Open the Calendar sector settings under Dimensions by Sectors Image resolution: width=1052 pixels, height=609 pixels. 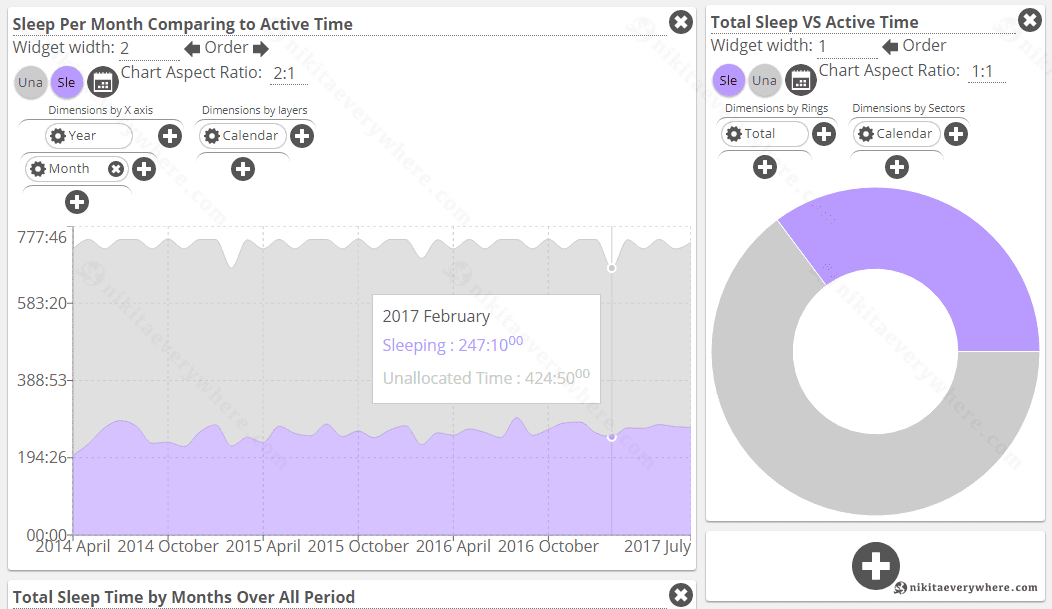point(866,134)
